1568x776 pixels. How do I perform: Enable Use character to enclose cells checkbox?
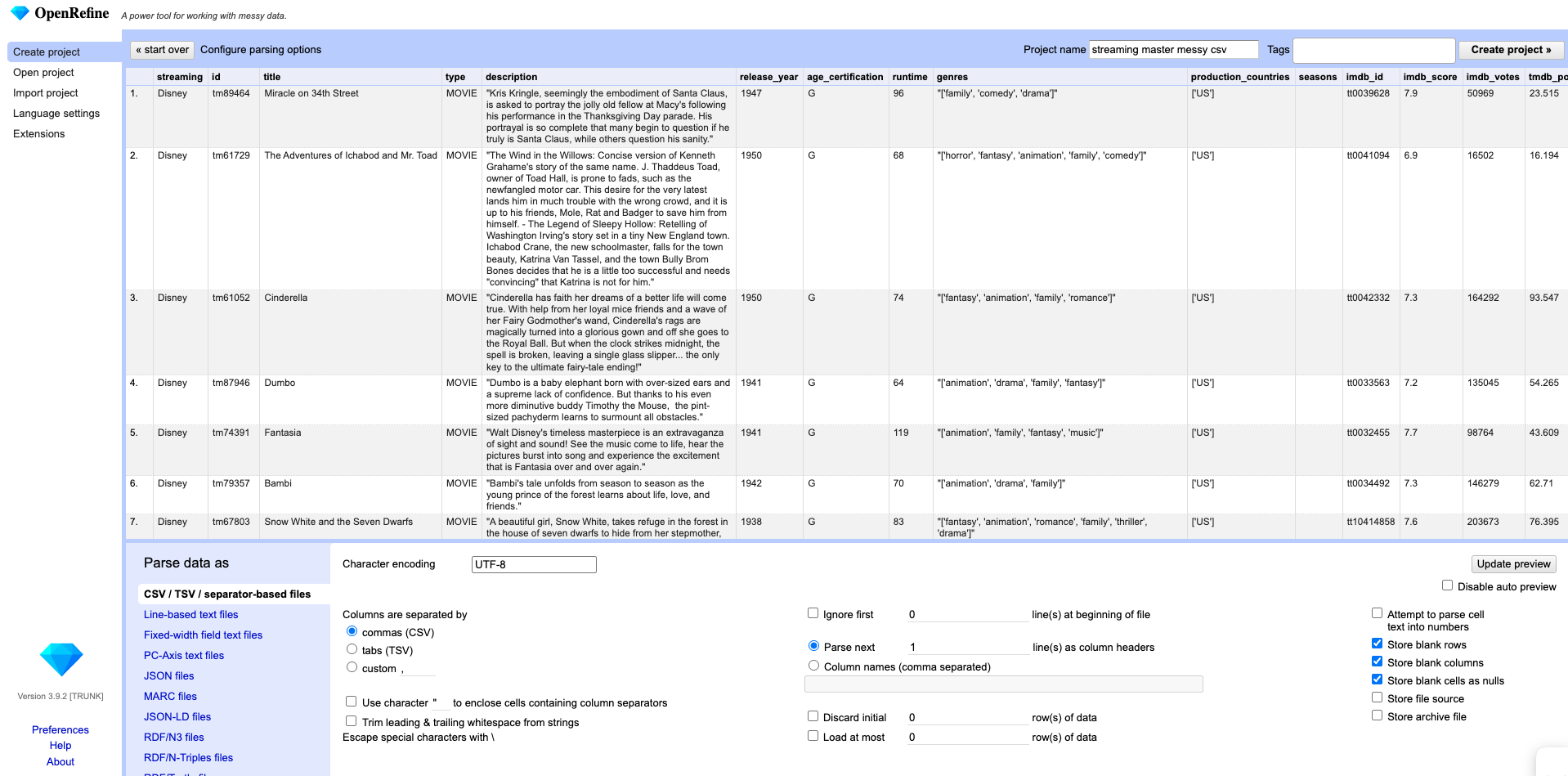click(351, 702)
